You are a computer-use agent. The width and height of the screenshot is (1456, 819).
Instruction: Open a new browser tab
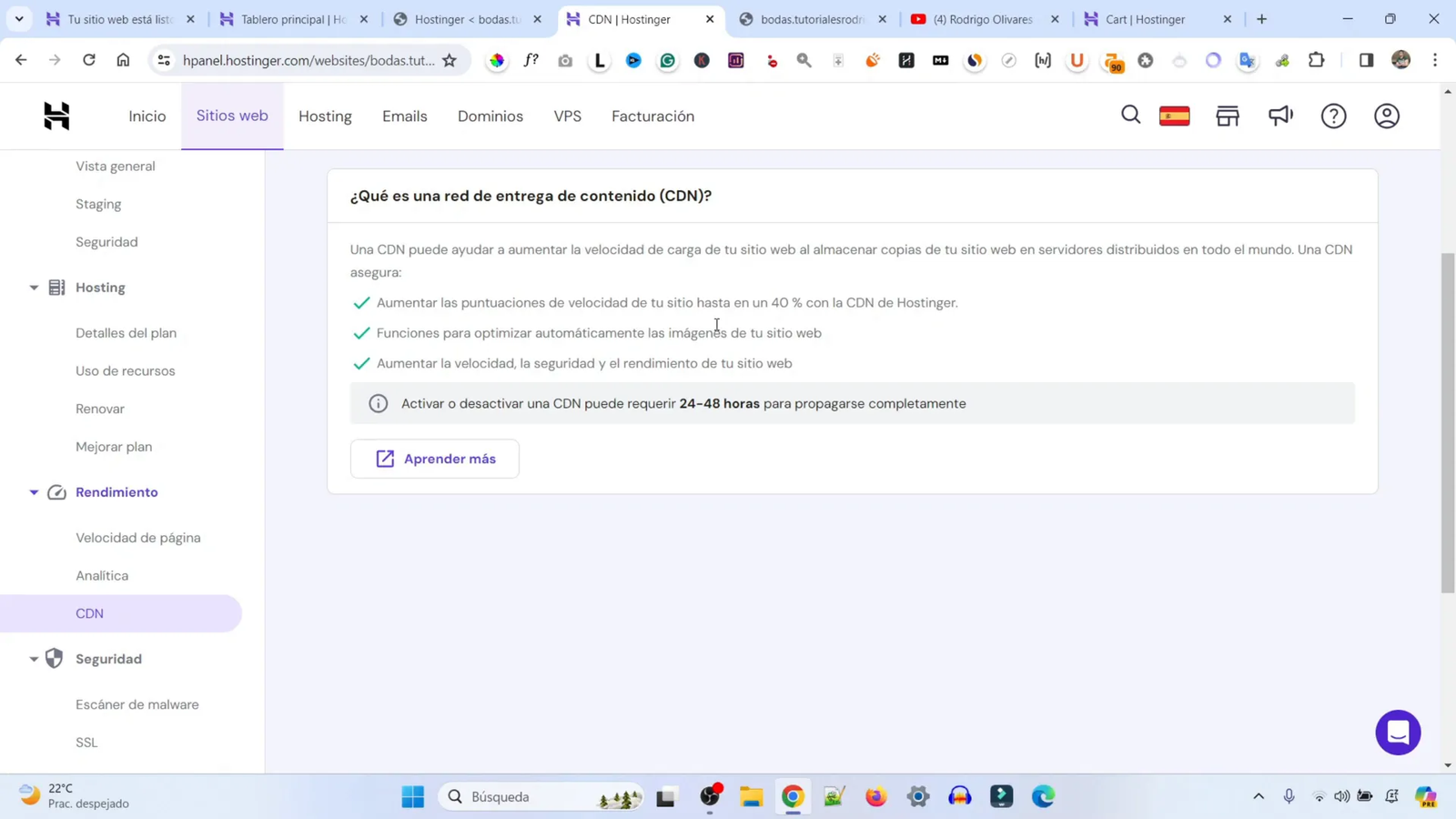(1261, 19)
